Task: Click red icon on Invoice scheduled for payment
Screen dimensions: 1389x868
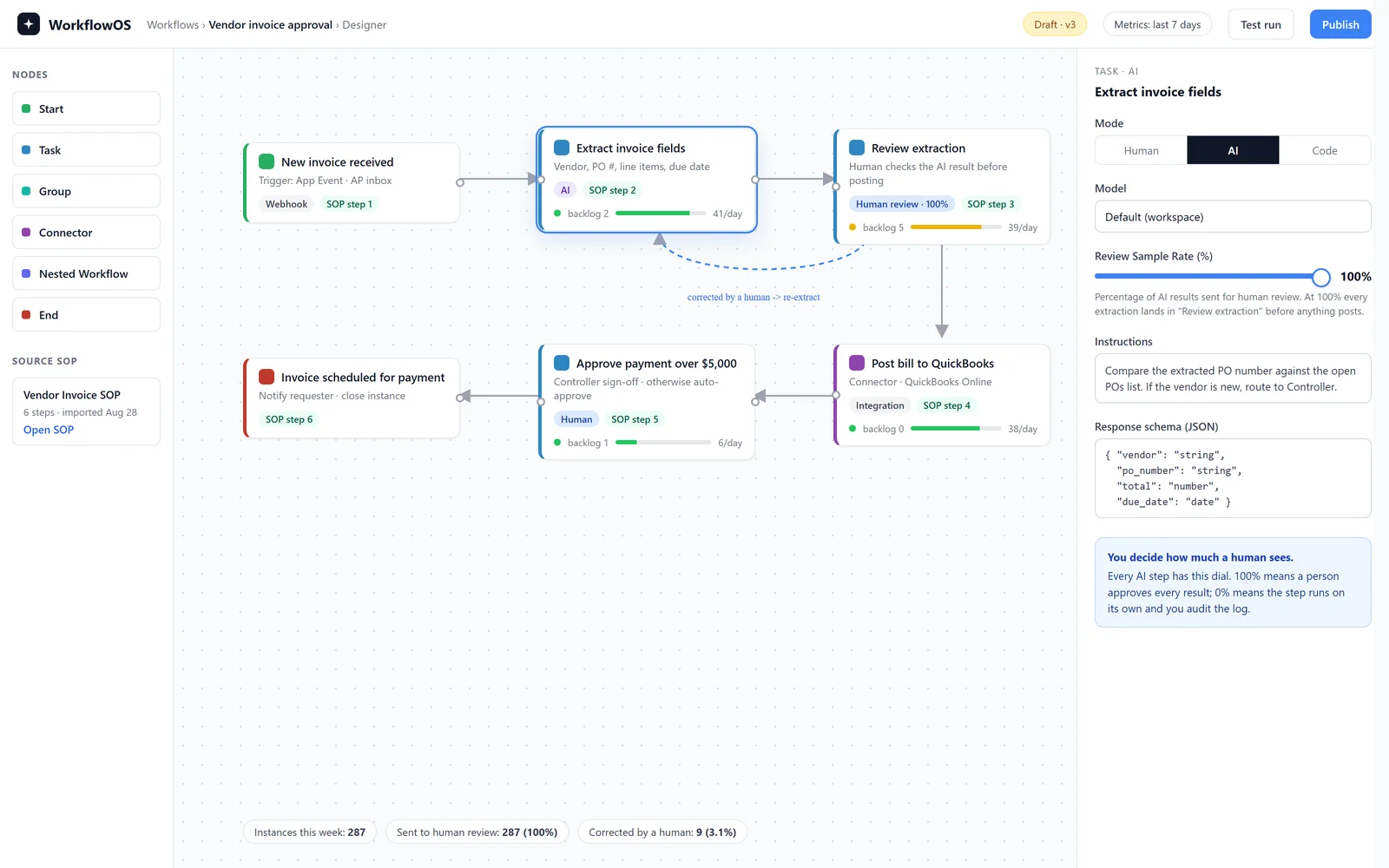Action: click(x=267, y=377)
